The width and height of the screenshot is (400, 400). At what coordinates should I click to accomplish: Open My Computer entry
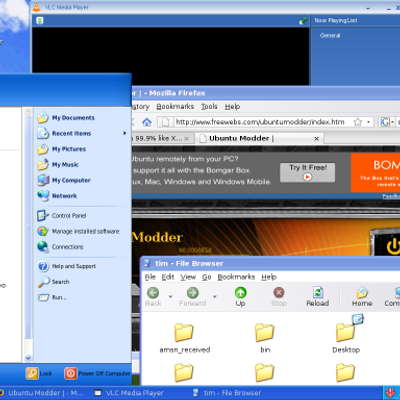[x=64, y=180]
